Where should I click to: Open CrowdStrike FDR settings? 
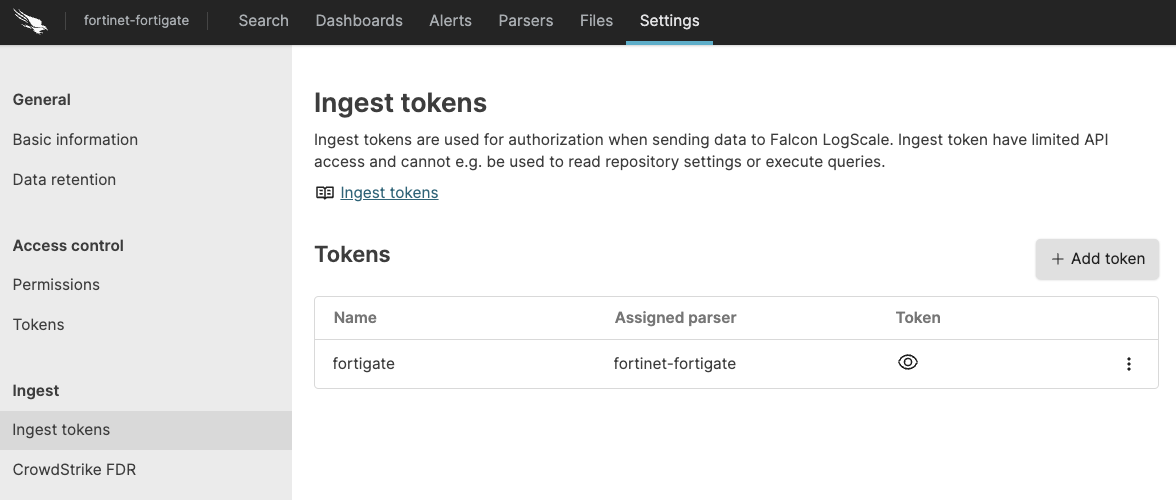(x=75, y=470)
